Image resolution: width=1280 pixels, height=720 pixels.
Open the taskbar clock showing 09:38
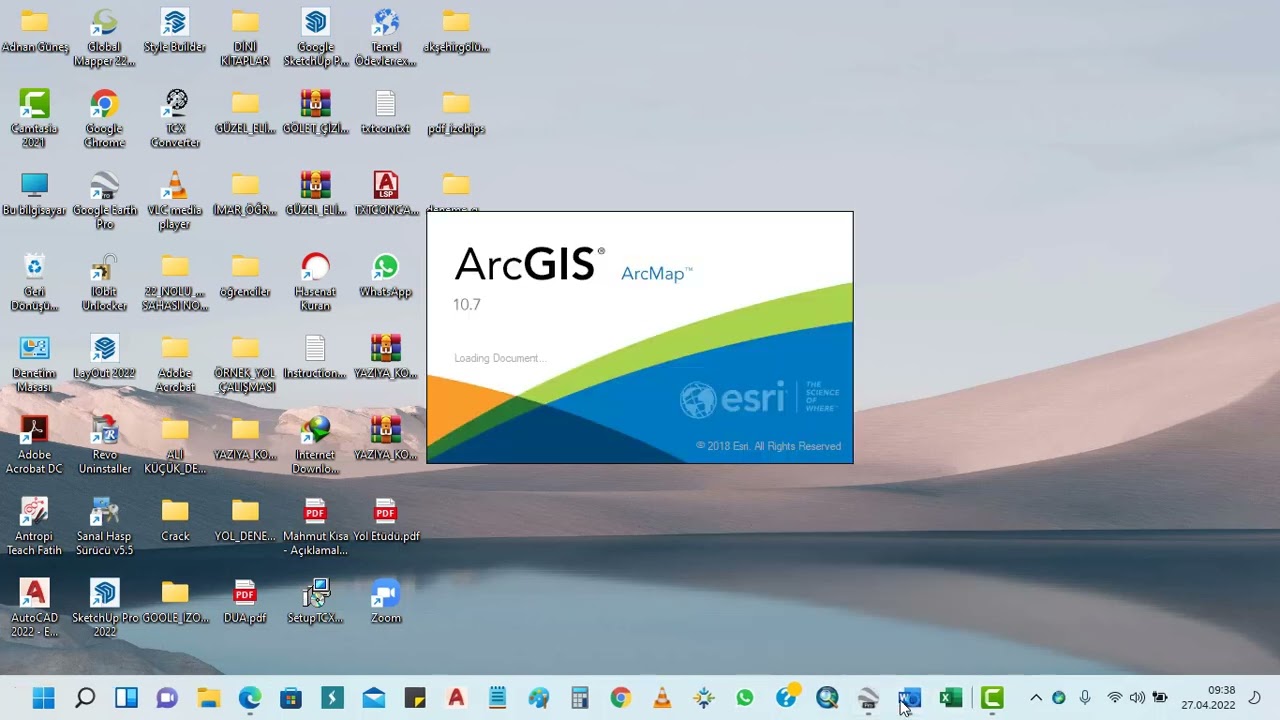coord(1208,698)
